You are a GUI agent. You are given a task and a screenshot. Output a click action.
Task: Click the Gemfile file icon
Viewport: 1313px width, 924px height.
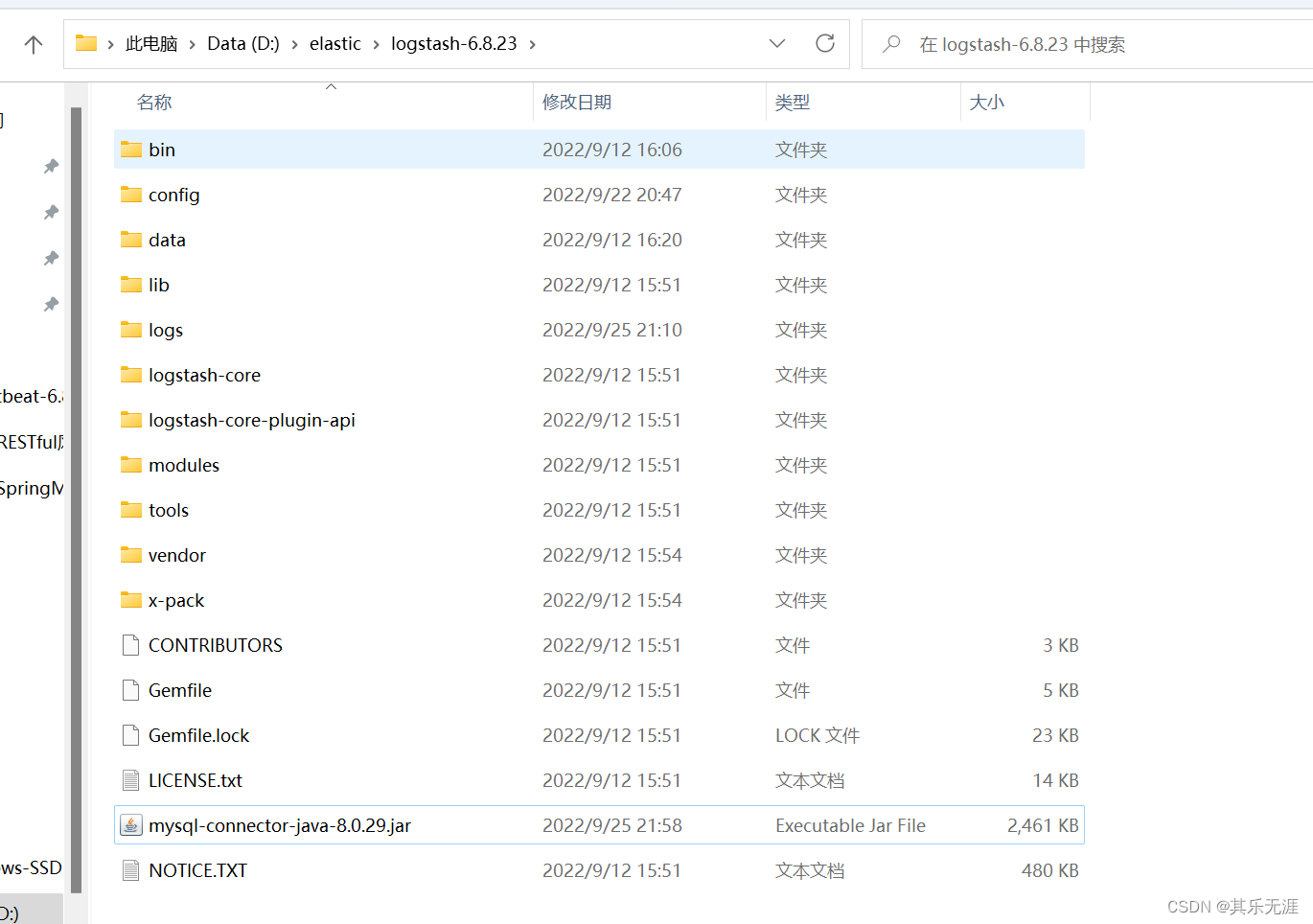[131, 690]
